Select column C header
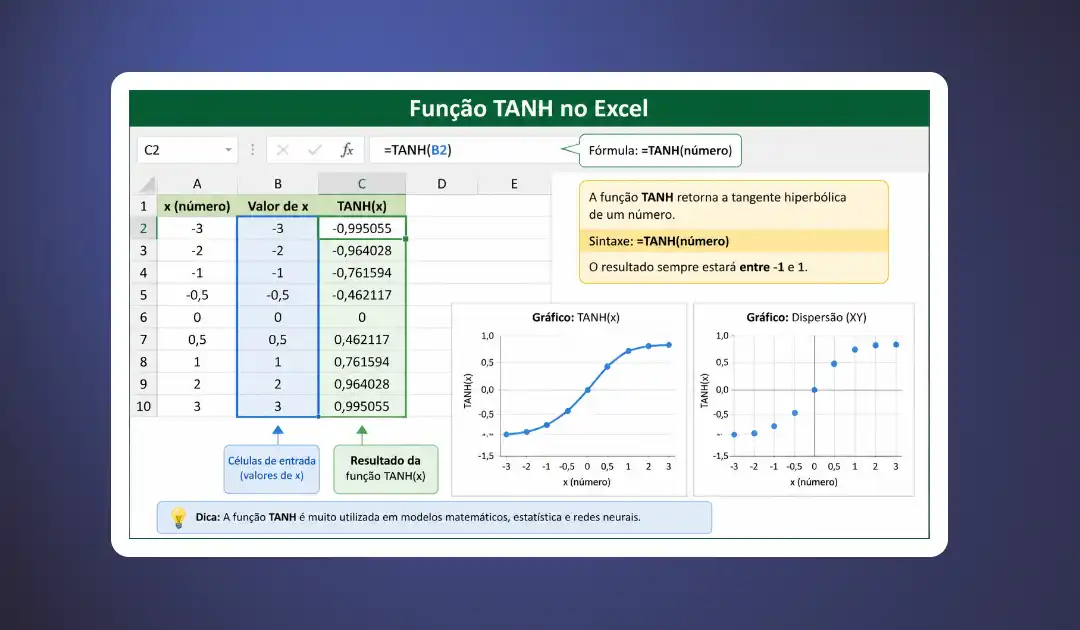 (x=362, y=184)
